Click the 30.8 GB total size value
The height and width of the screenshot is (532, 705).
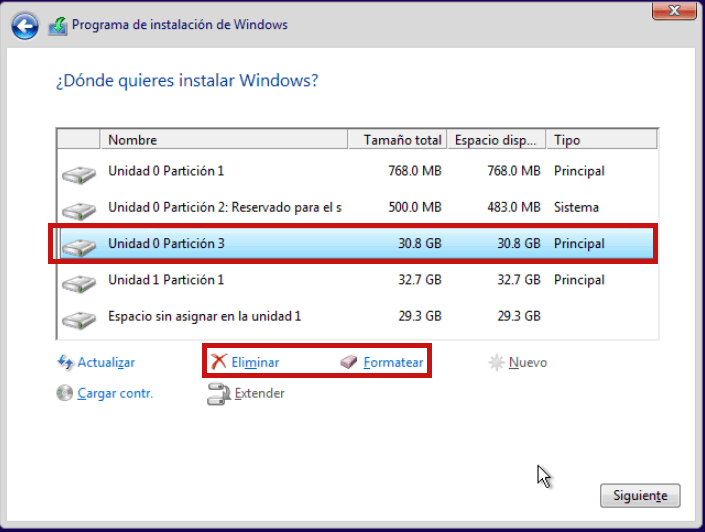419,244
